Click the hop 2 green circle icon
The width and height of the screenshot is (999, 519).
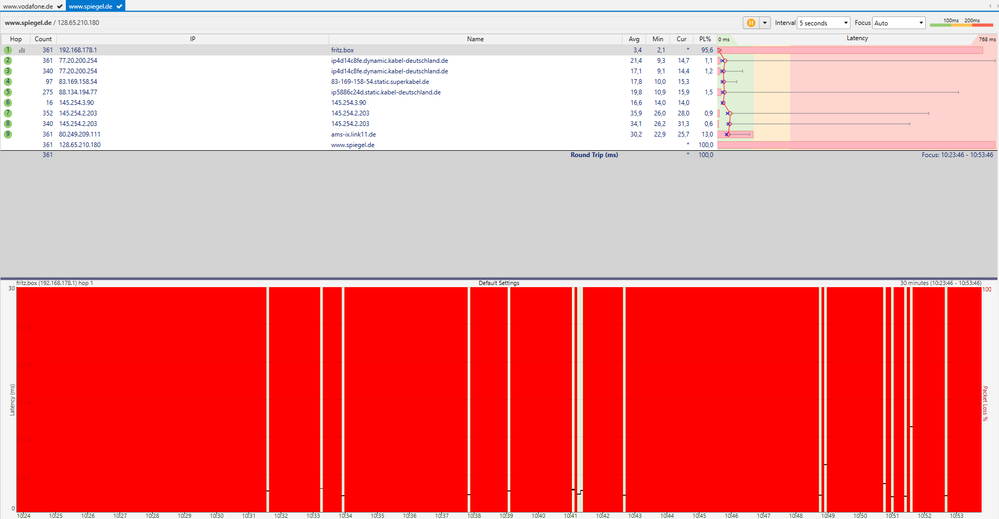click(8, 60)
